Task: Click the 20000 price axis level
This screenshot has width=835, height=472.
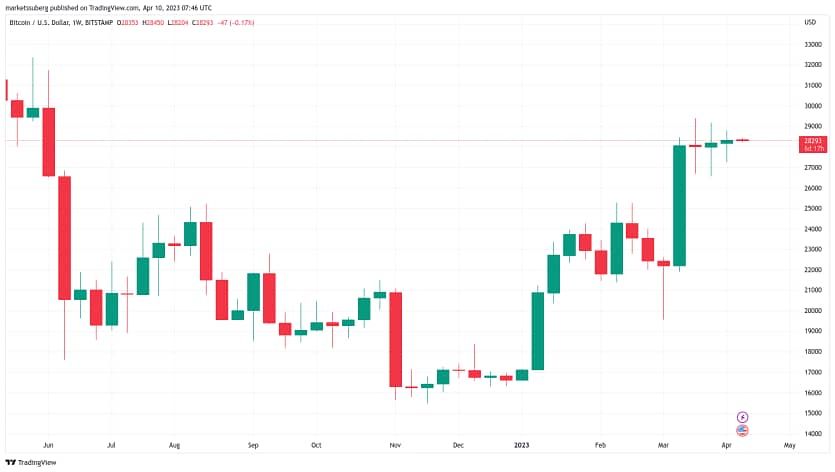Action: (813, 311)
